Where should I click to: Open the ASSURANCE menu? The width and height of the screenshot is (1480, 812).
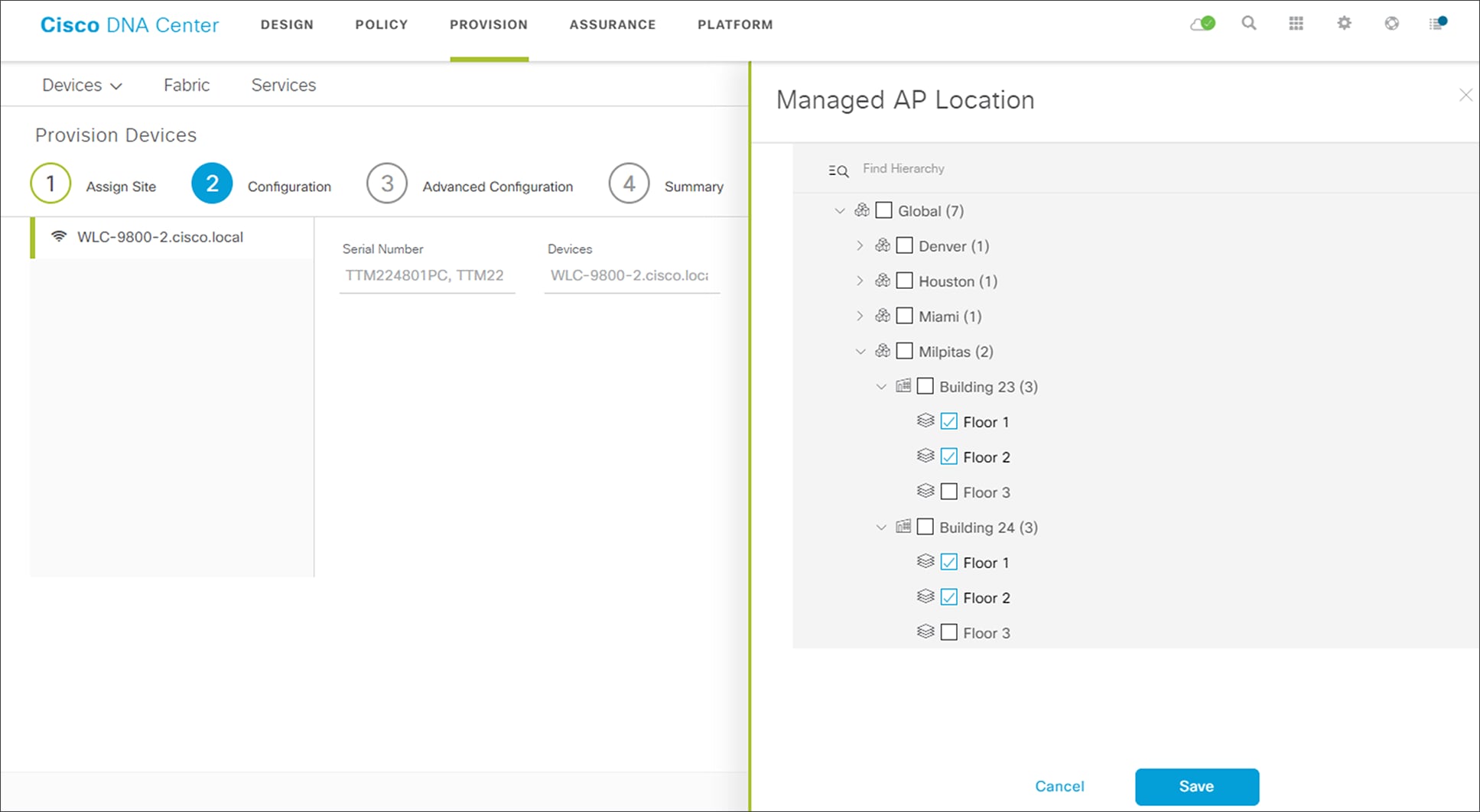click(x=613, y=24)
